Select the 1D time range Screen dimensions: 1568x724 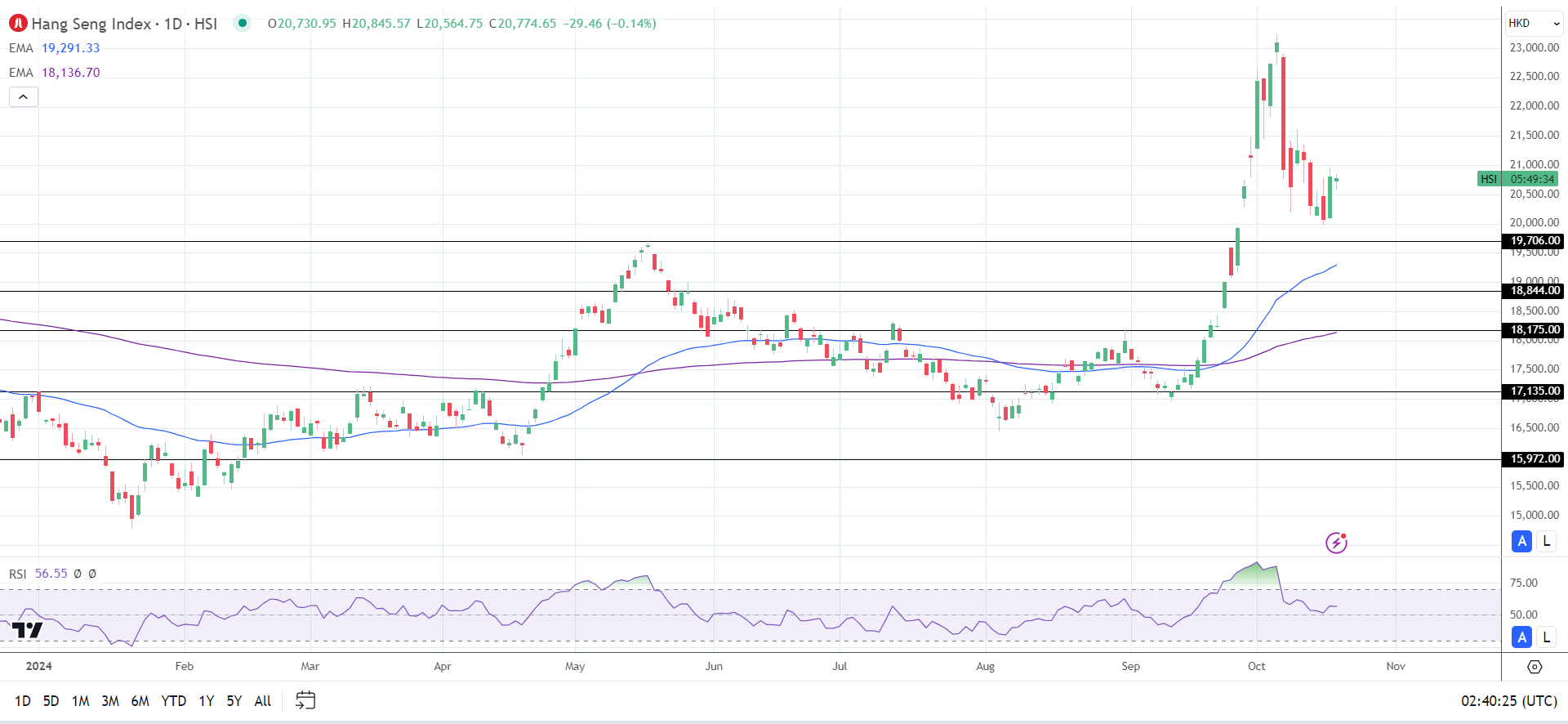[x=23, y=701]
